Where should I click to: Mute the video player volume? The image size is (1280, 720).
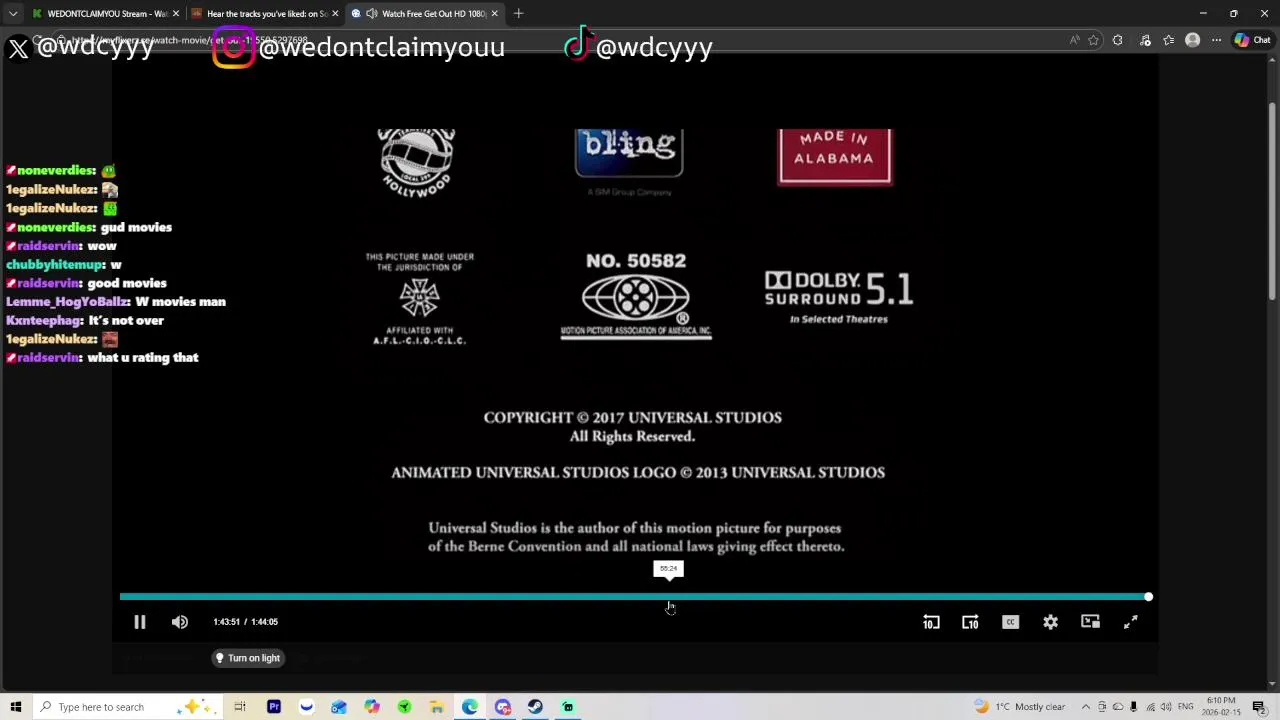[180, 622]
